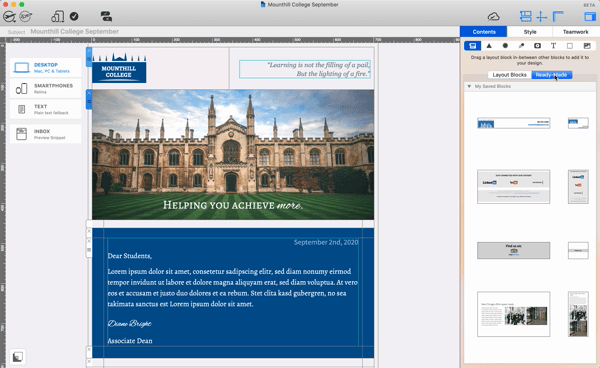The image size is (600, 368).
Task: Click the second paper-plane send icon
Action: 26,16
